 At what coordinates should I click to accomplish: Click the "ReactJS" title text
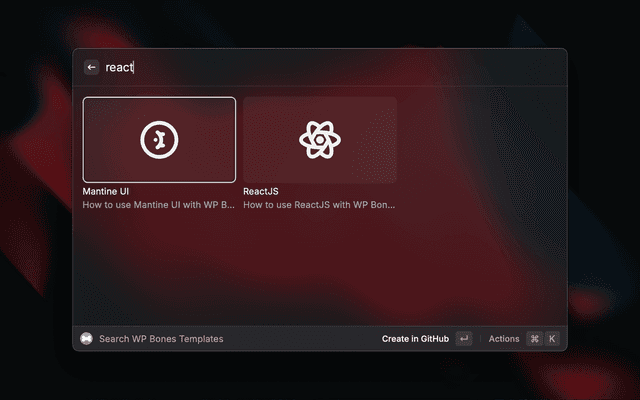[x=261, y=191]
